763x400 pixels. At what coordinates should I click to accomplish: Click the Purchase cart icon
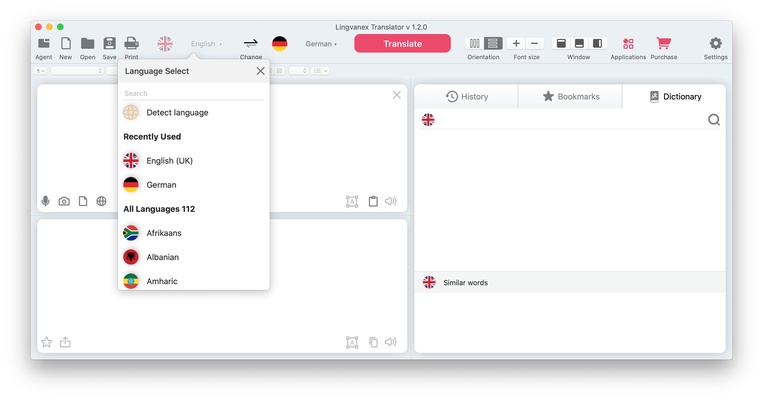[x=664, y=43]
